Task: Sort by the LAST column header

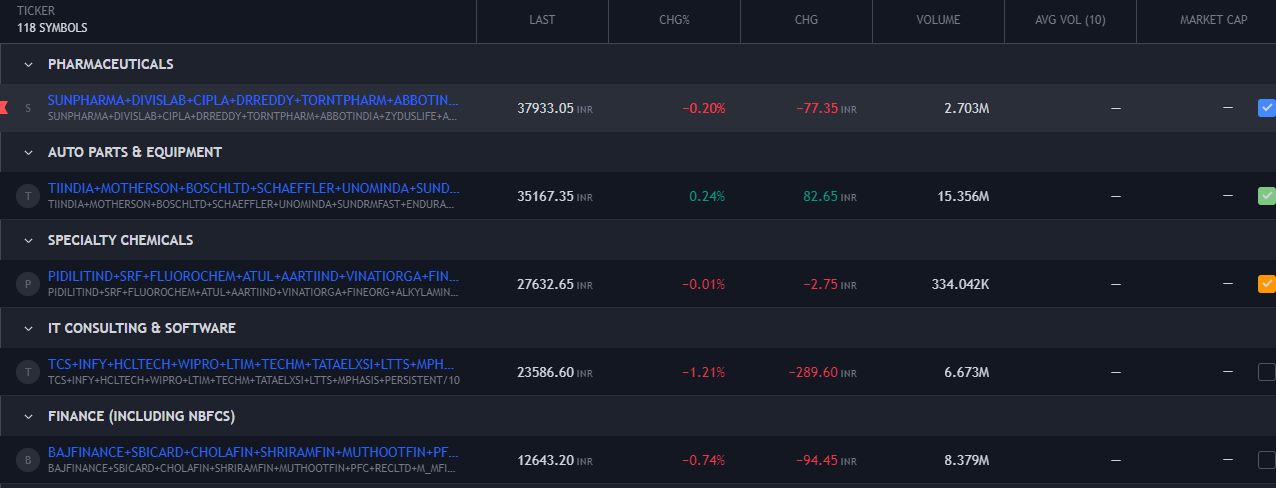Action: 542,20
